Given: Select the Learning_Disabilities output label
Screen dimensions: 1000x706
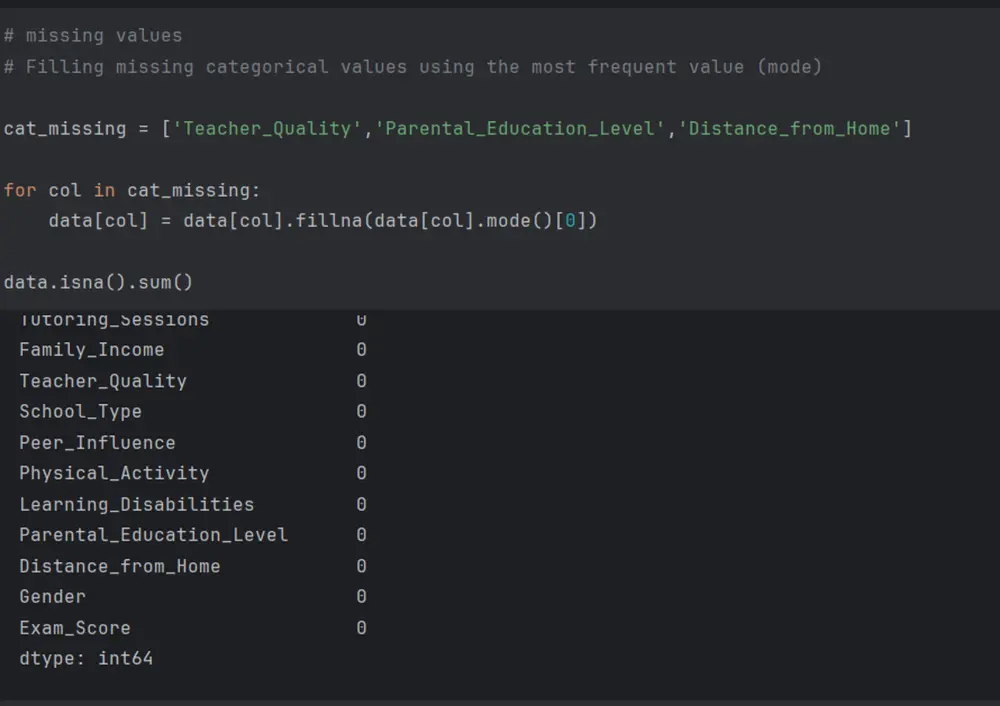Looking at the screenshot, I should tap(136, 504).
